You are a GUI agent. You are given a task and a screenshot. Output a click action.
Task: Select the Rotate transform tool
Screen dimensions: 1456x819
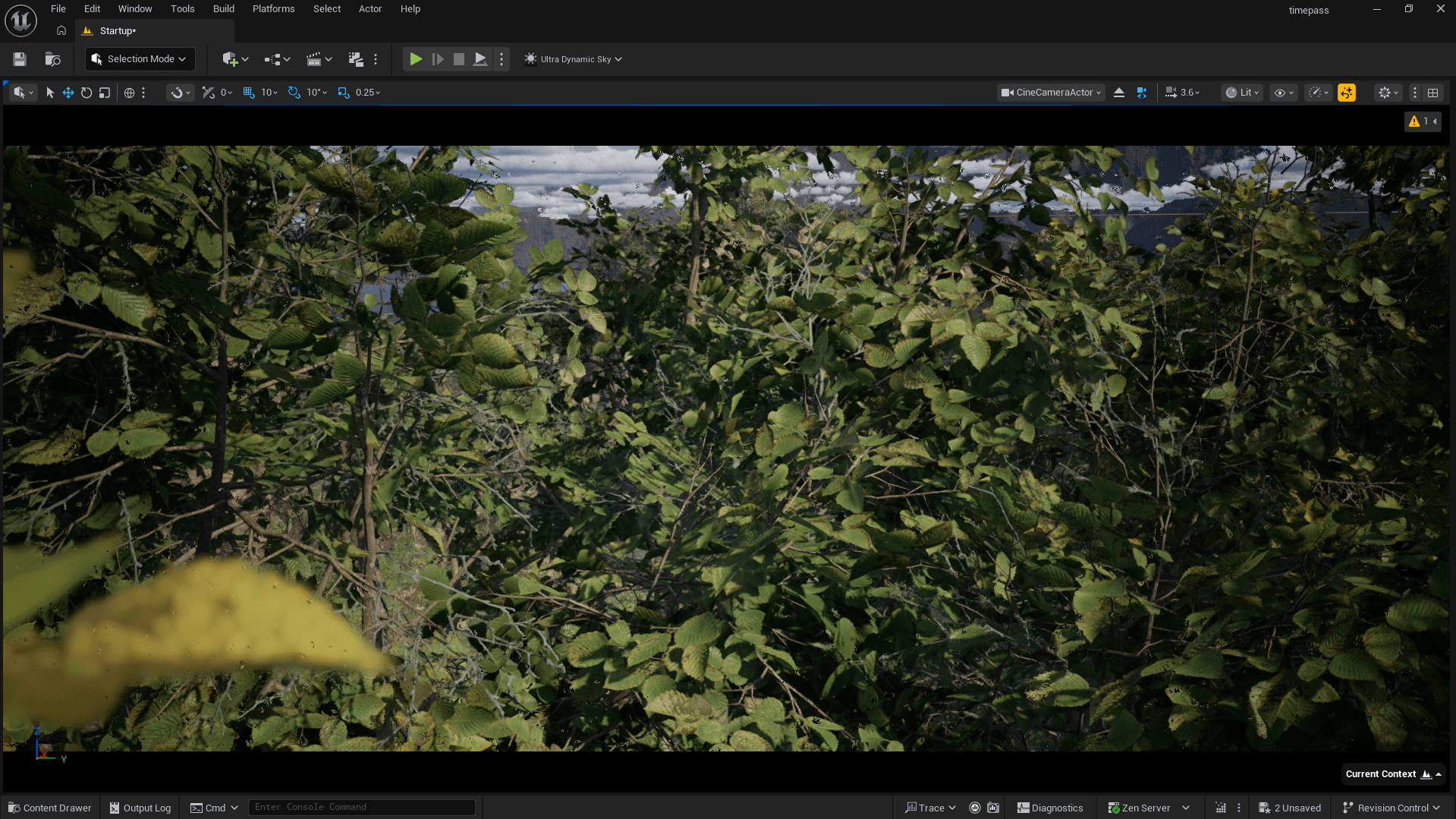[x=86, y=93]
